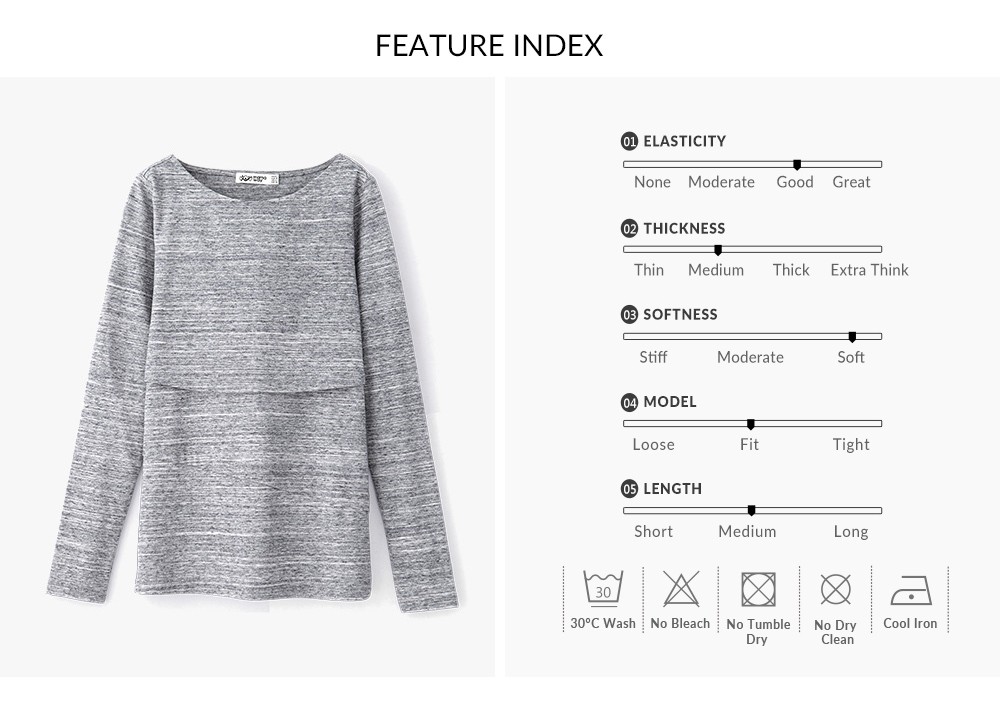1000x702 pixels.
Task: Click the No Dry Clean circle icon
Action: (835, 589)
